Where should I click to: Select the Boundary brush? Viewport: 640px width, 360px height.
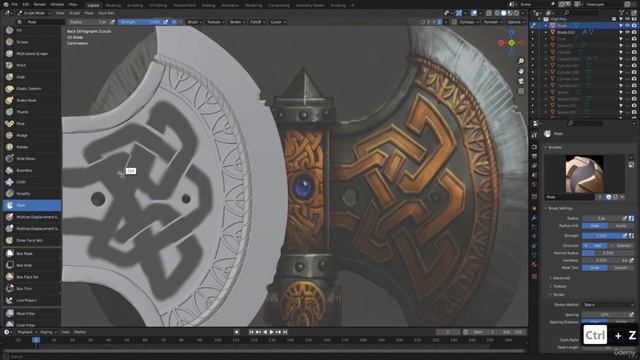(x=32, y=170)
